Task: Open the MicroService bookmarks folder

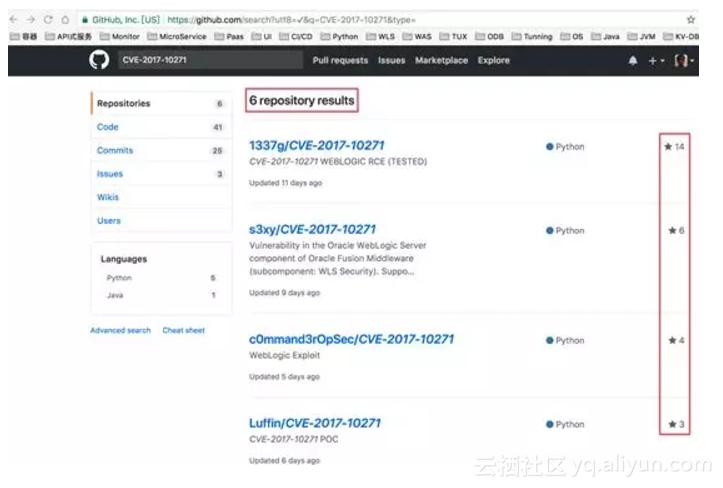Action: tap(177, 36)
